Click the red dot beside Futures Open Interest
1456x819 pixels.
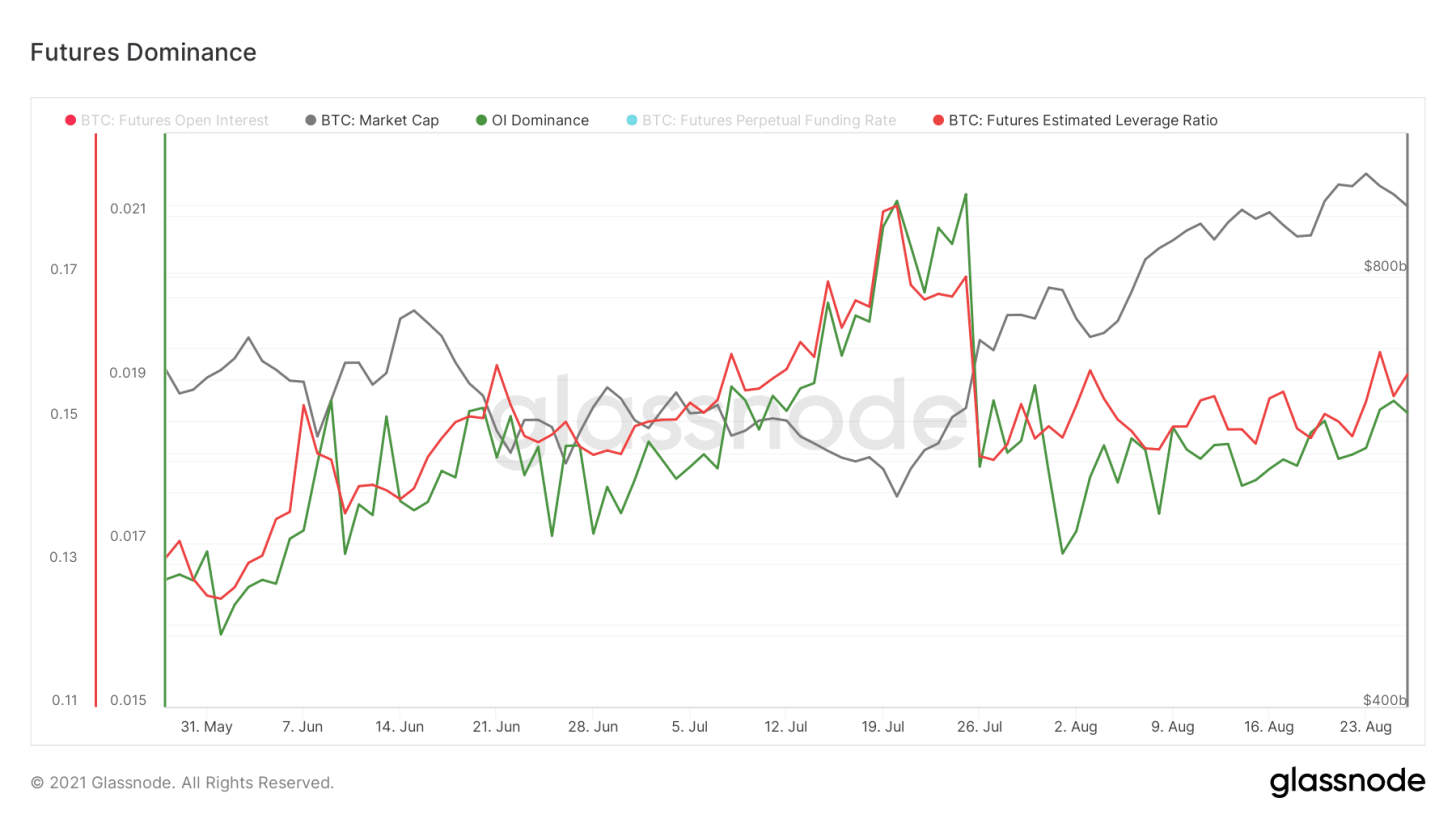[x=70, y=121]
